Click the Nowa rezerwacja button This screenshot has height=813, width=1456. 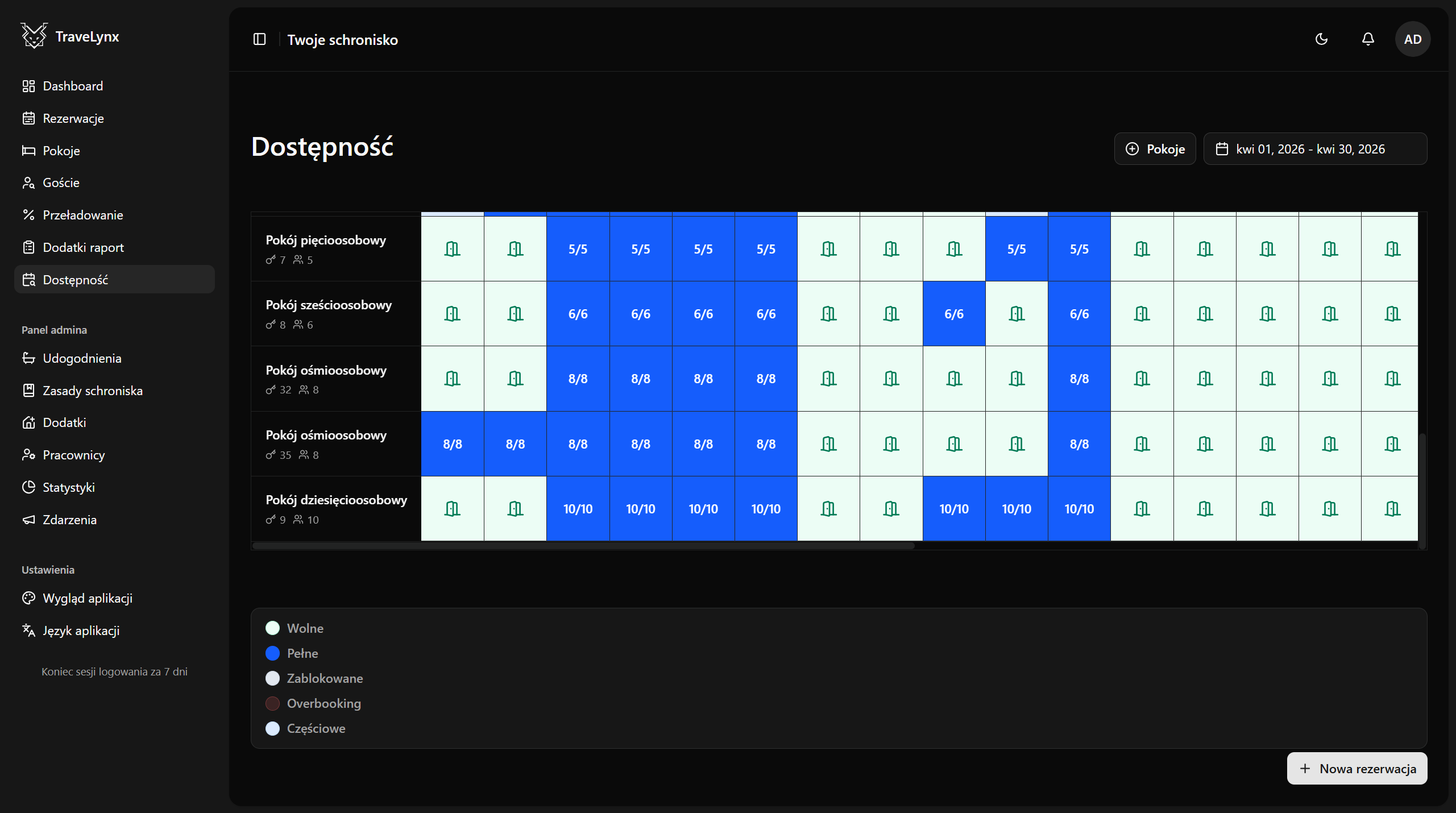1357,769
